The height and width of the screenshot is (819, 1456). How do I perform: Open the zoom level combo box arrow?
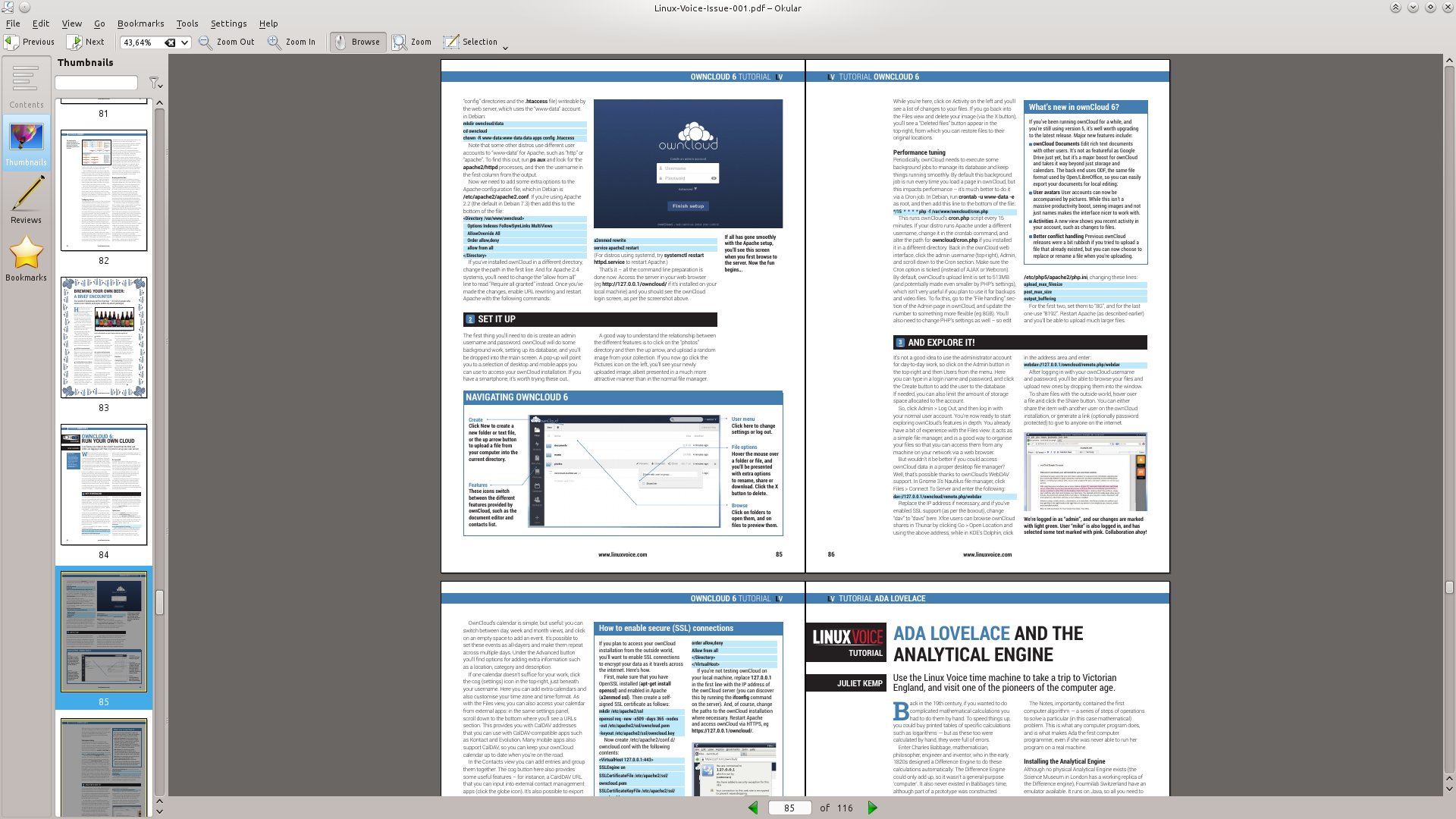click(184, 42)
